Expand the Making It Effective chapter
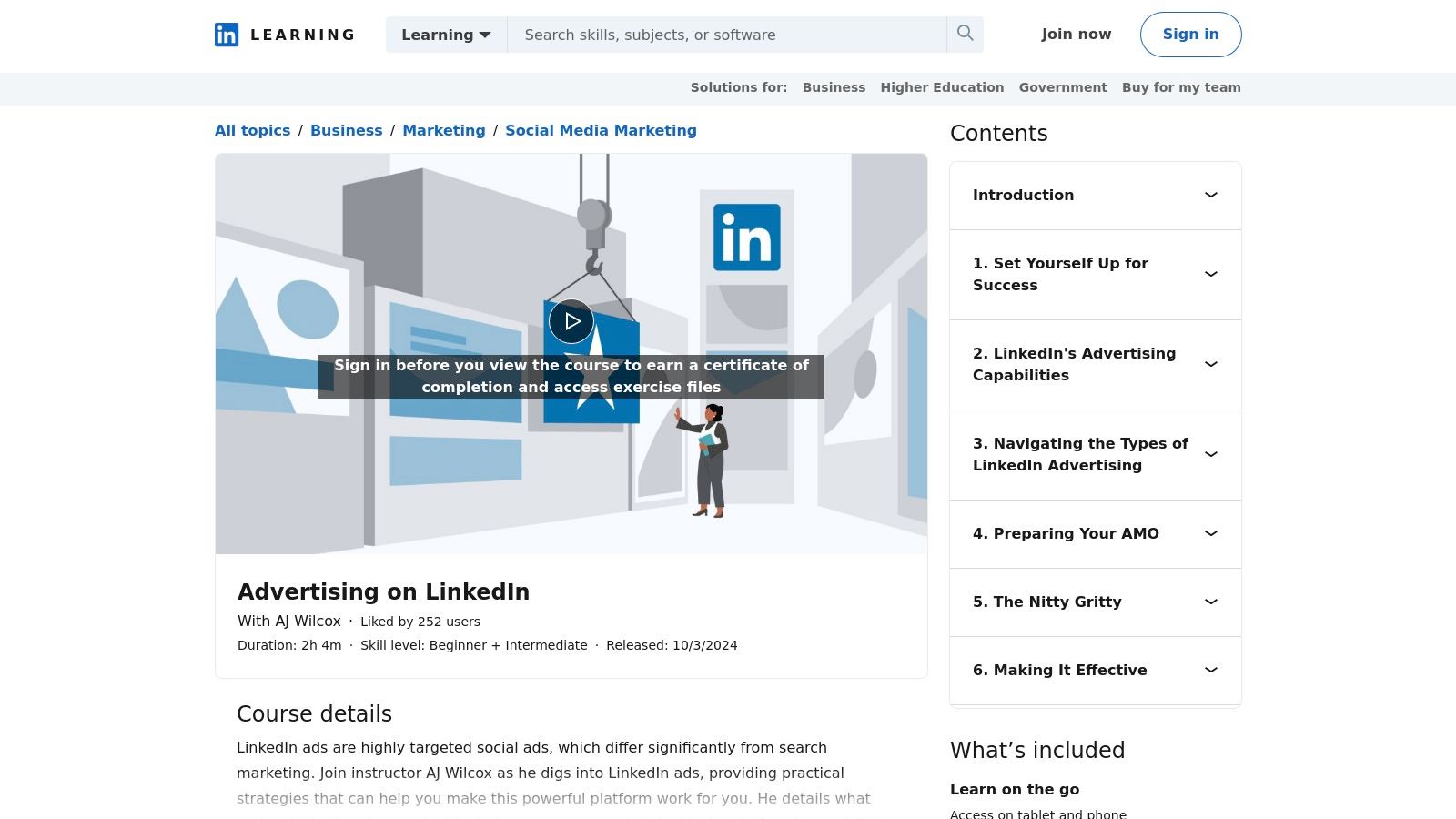The image size is (1456, 819). coord(1095,670)
